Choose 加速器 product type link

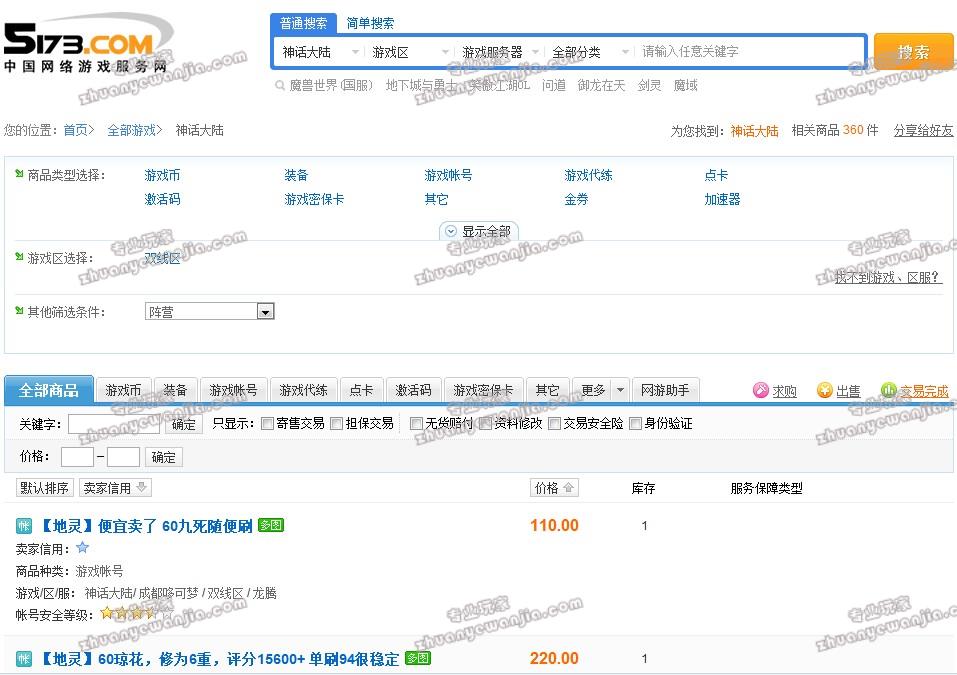722,199
